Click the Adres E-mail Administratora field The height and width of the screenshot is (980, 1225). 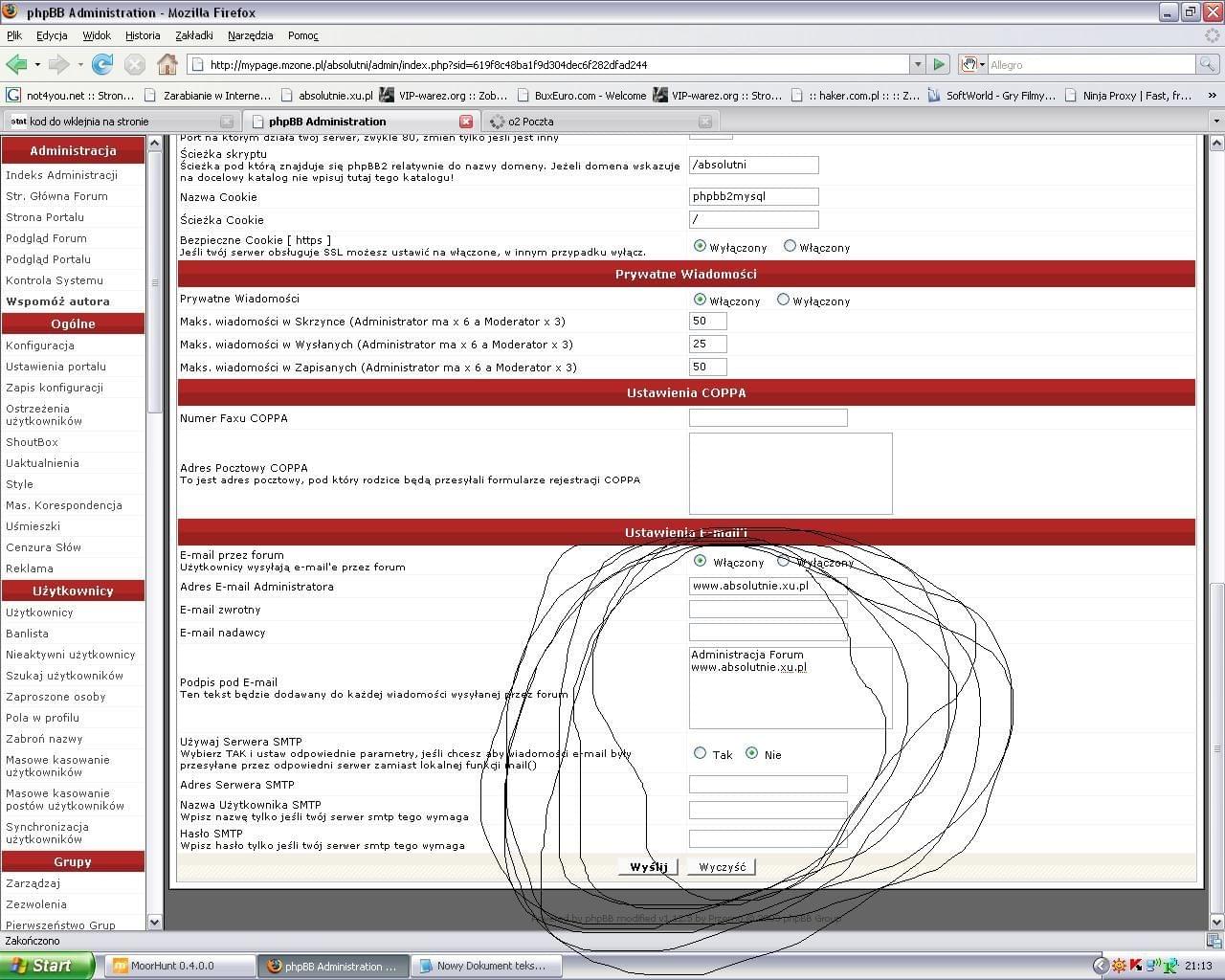coord(768,586)
